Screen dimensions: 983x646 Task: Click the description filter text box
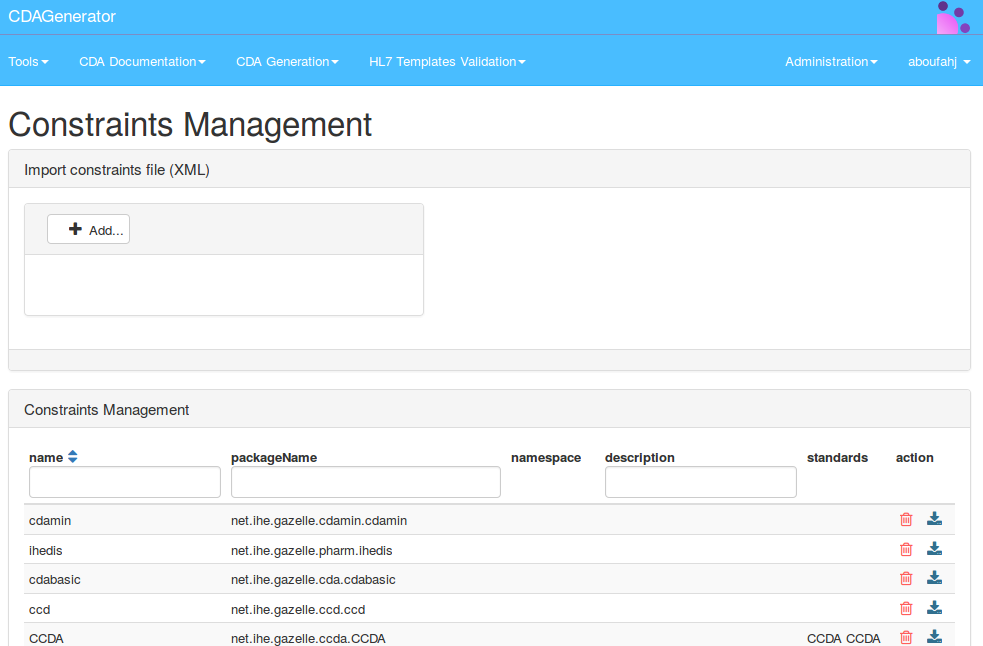[x=700, y=482]
